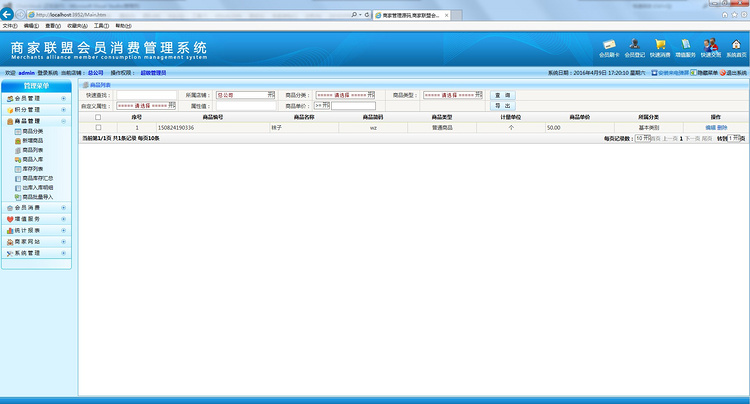Viewport: 750px width, 404px height.
Task: Tick the checkbox for row 150824190336
Action: 98,128
